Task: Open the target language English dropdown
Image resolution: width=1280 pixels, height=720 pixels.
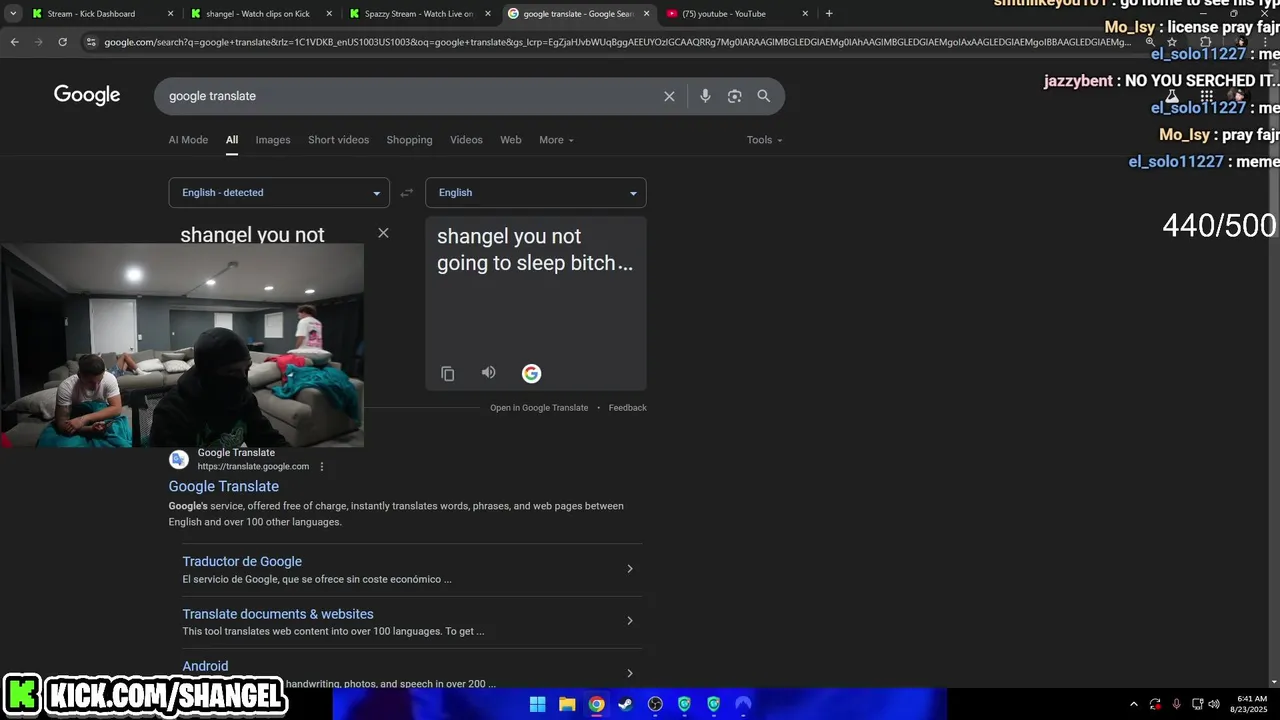Action: tap(536, 193)
